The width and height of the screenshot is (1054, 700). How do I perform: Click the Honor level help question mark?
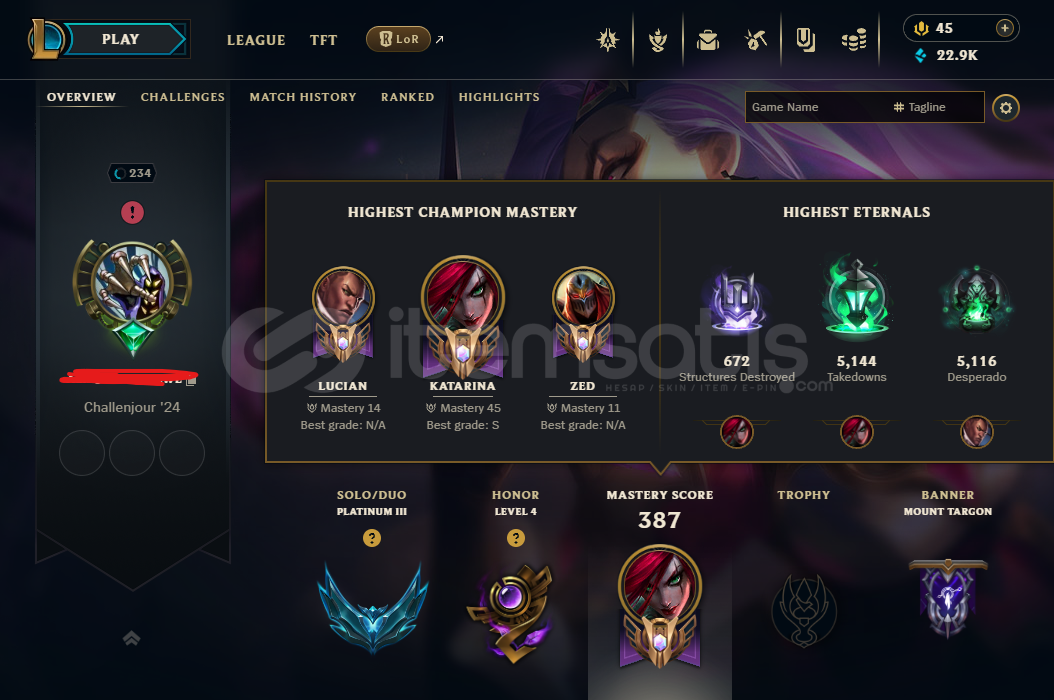coord(516,538)
